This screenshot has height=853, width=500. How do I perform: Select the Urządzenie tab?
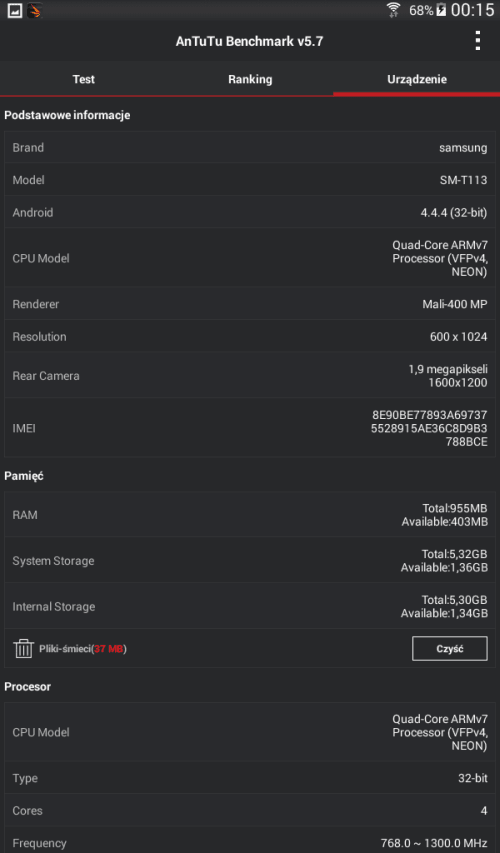[x=417, y=79]
